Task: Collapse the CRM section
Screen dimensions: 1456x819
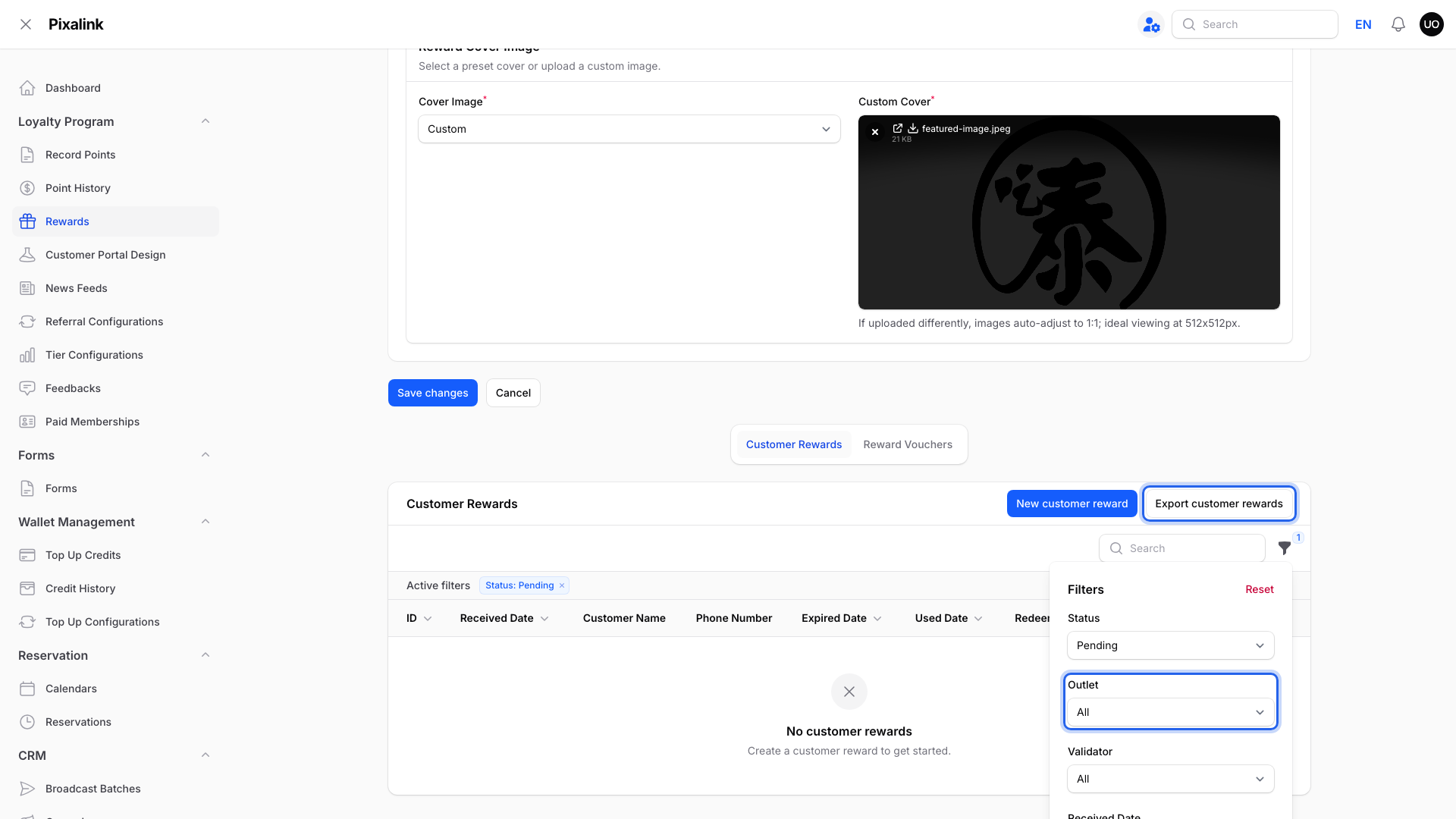Action: click(x=206, y=755)
